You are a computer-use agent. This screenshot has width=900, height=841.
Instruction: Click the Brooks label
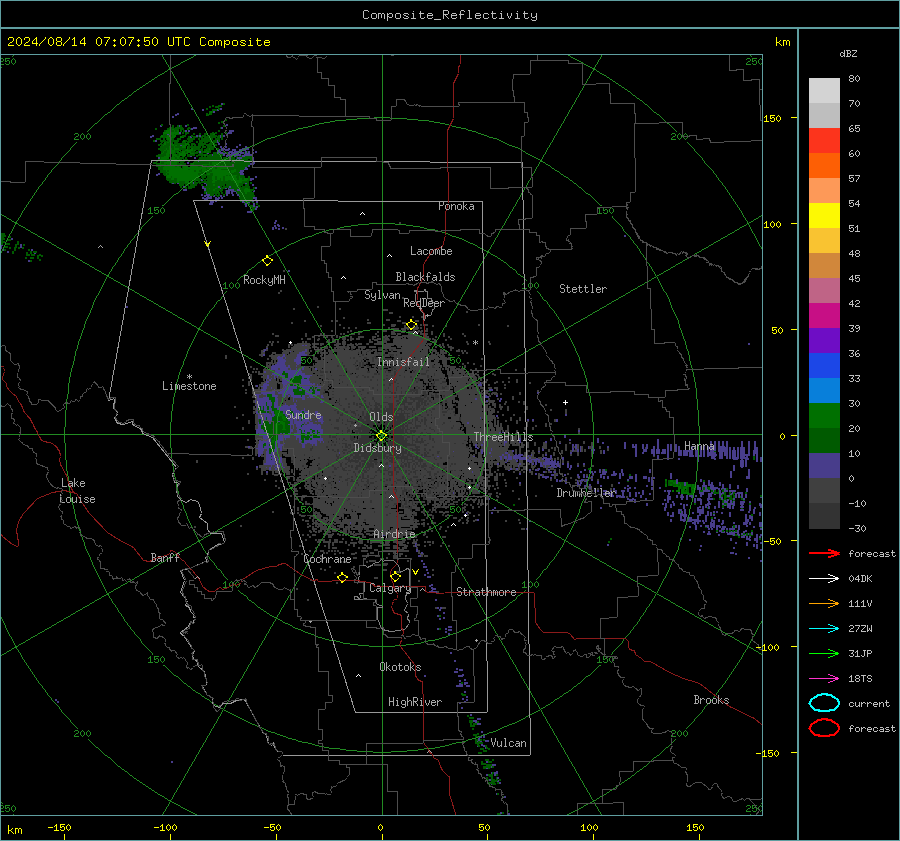point(711,700)
